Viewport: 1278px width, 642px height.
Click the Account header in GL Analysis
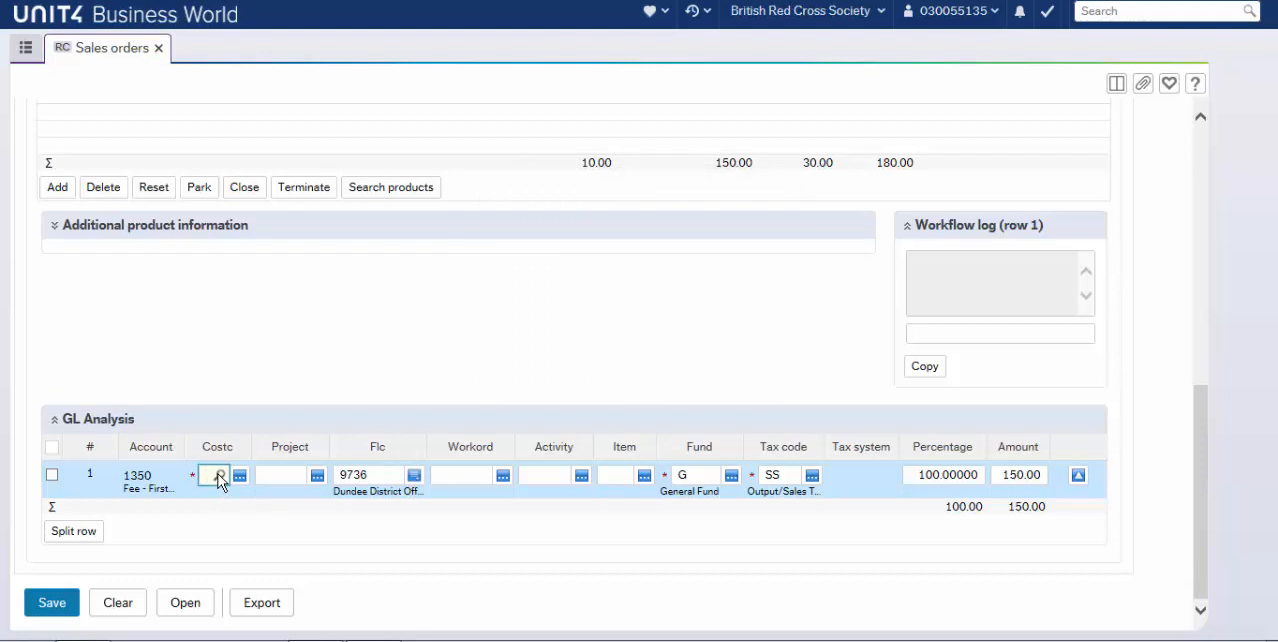click(151, 447)
